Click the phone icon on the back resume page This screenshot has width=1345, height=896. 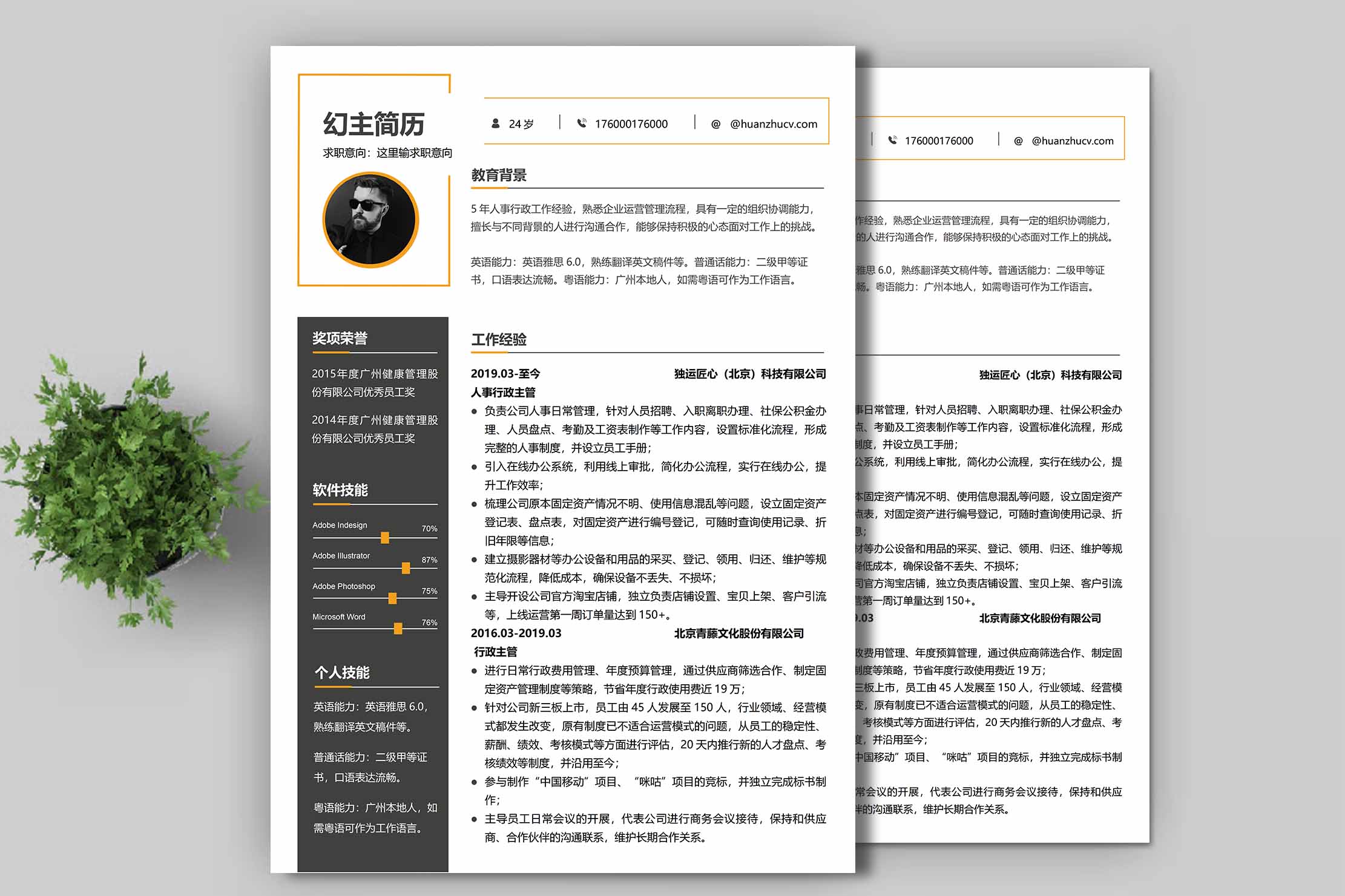(892, 140)
